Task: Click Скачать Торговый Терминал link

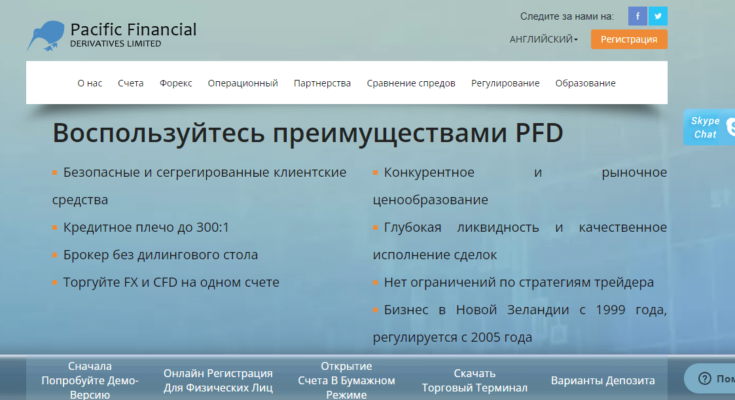Action: [x=474, y=380]
